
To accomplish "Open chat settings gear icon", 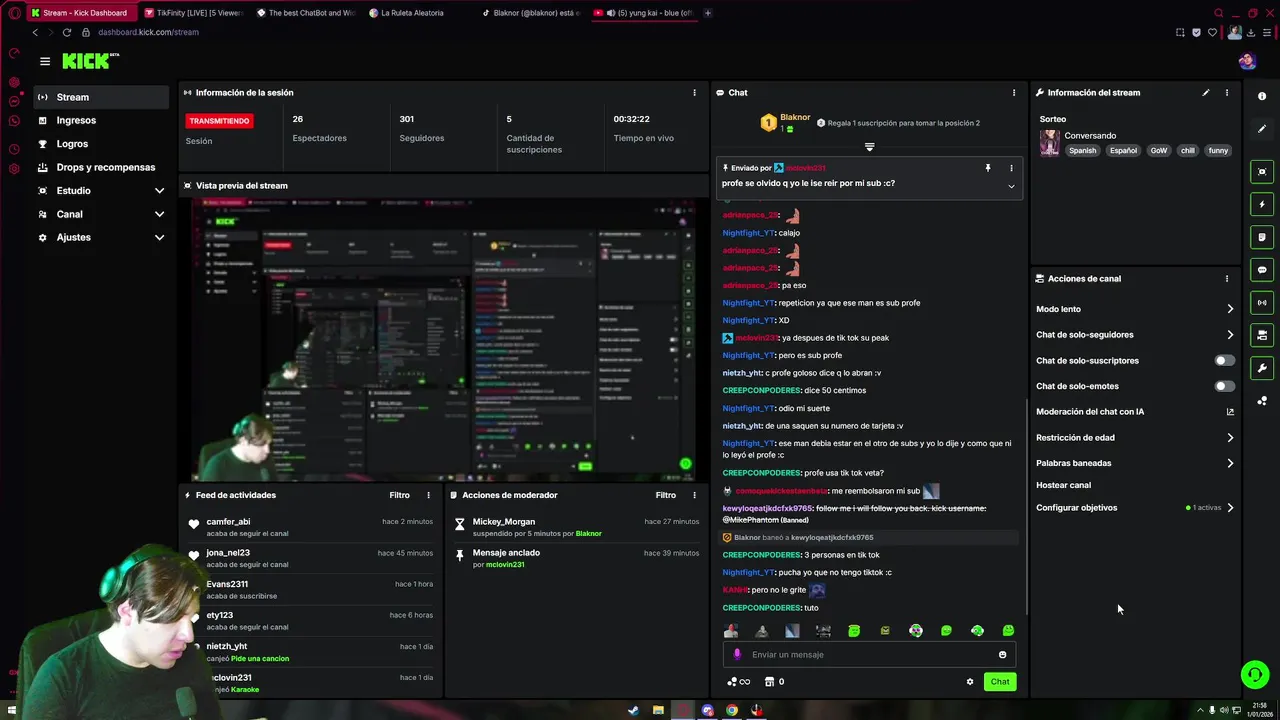I will (970, 682).
